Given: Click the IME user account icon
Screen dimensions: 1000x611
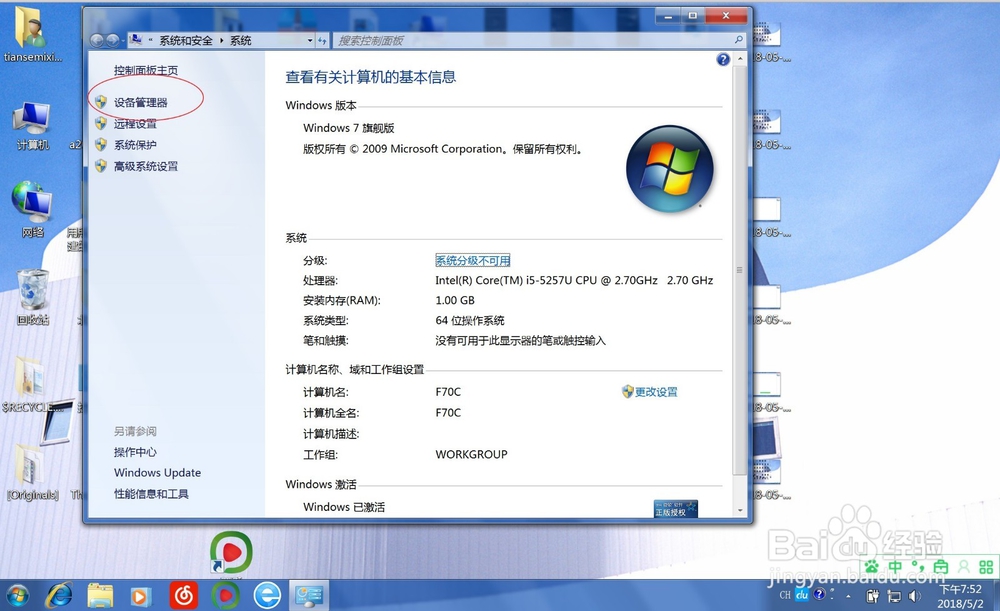Looking at the screenshot, I should tap(964, 566).
